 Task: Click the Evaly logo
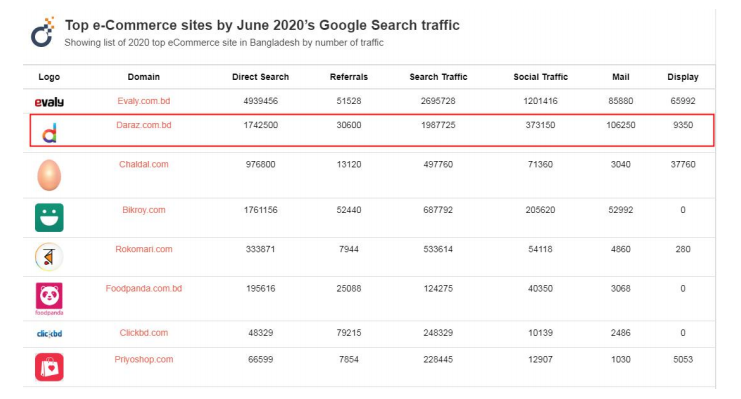pos(49,102)
